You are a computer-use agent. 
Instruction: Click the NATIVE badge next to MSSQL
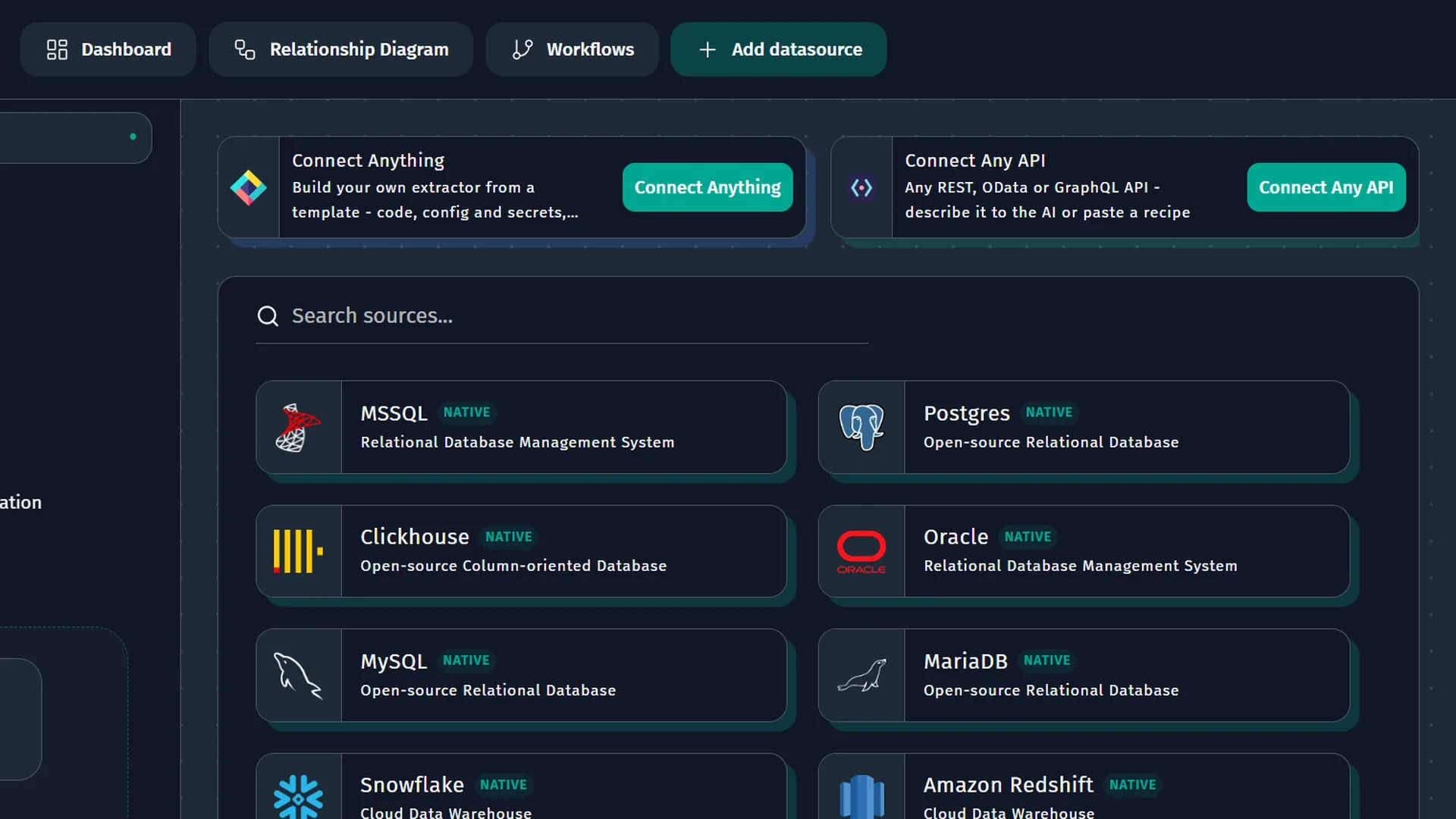(x=466, y=413)
